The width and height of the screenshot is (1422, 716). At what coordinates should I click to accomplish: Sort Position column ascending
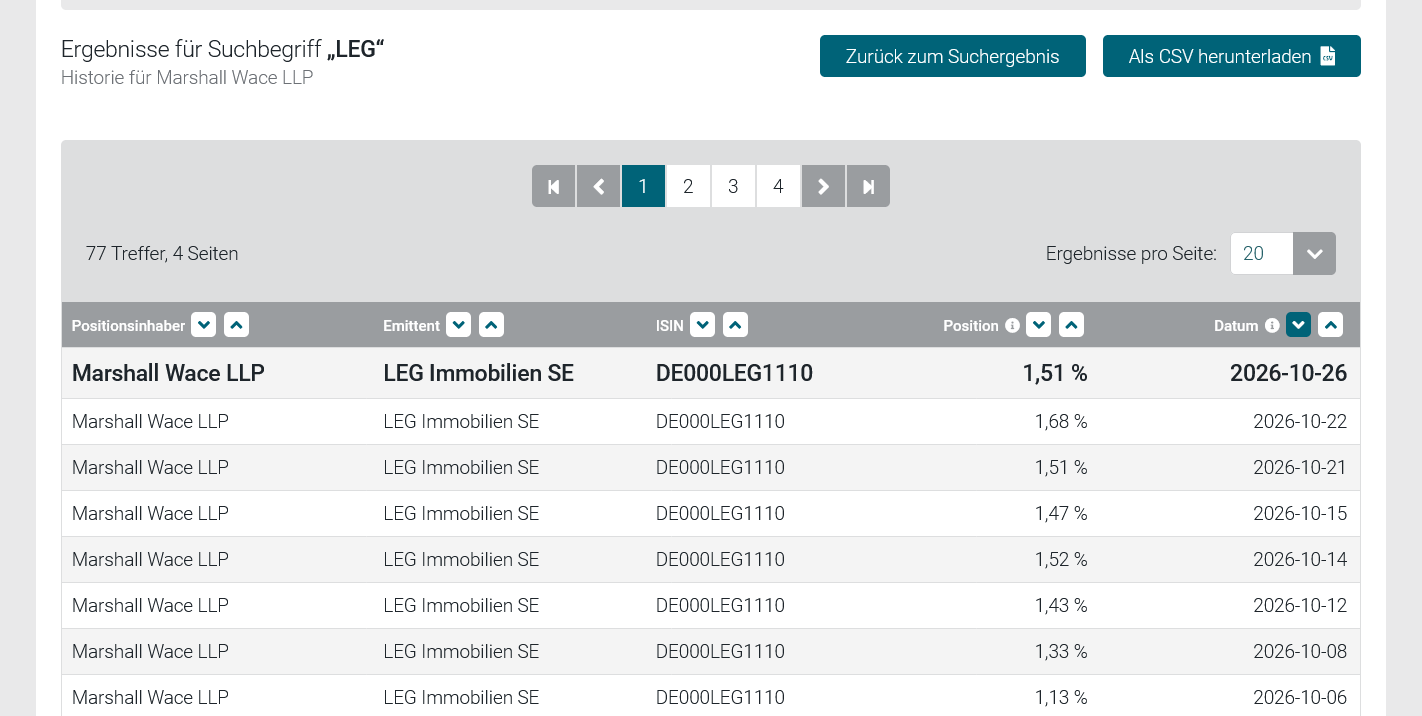pyautogui.click(x=1071, y=325)
